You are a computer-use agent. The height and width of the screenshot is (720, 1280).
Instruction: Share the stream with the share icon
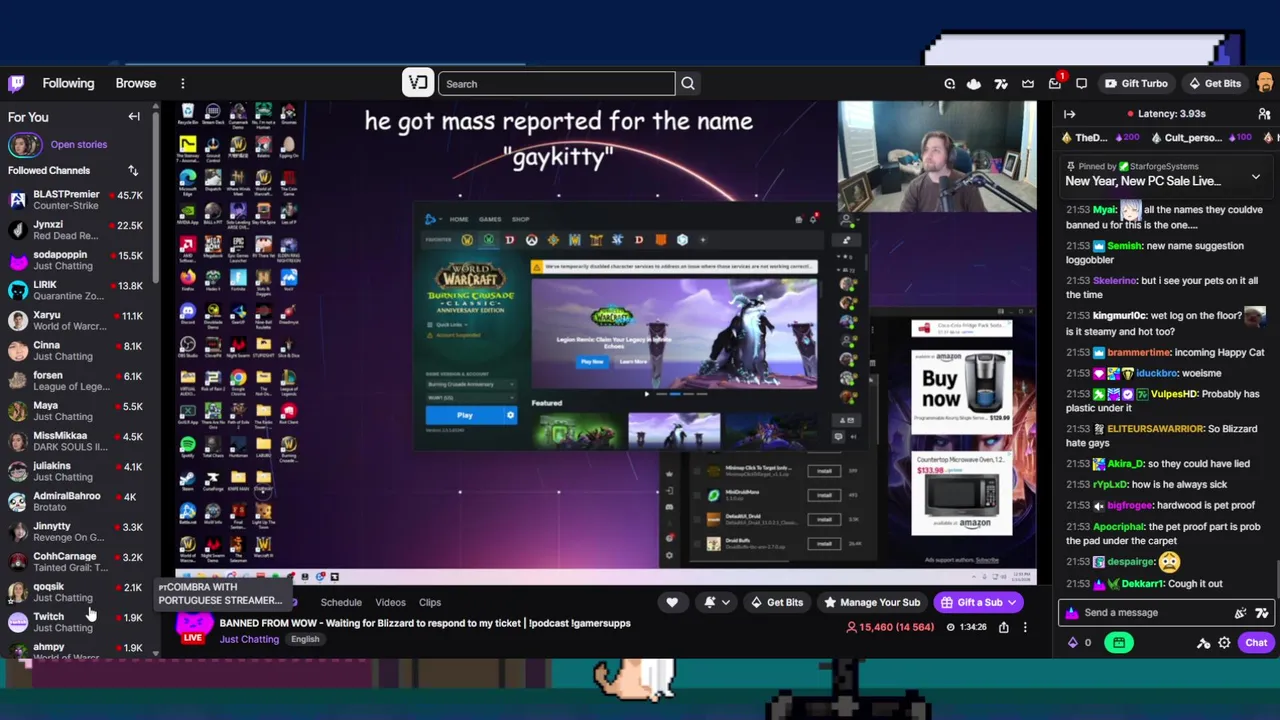click(1003, 627)
